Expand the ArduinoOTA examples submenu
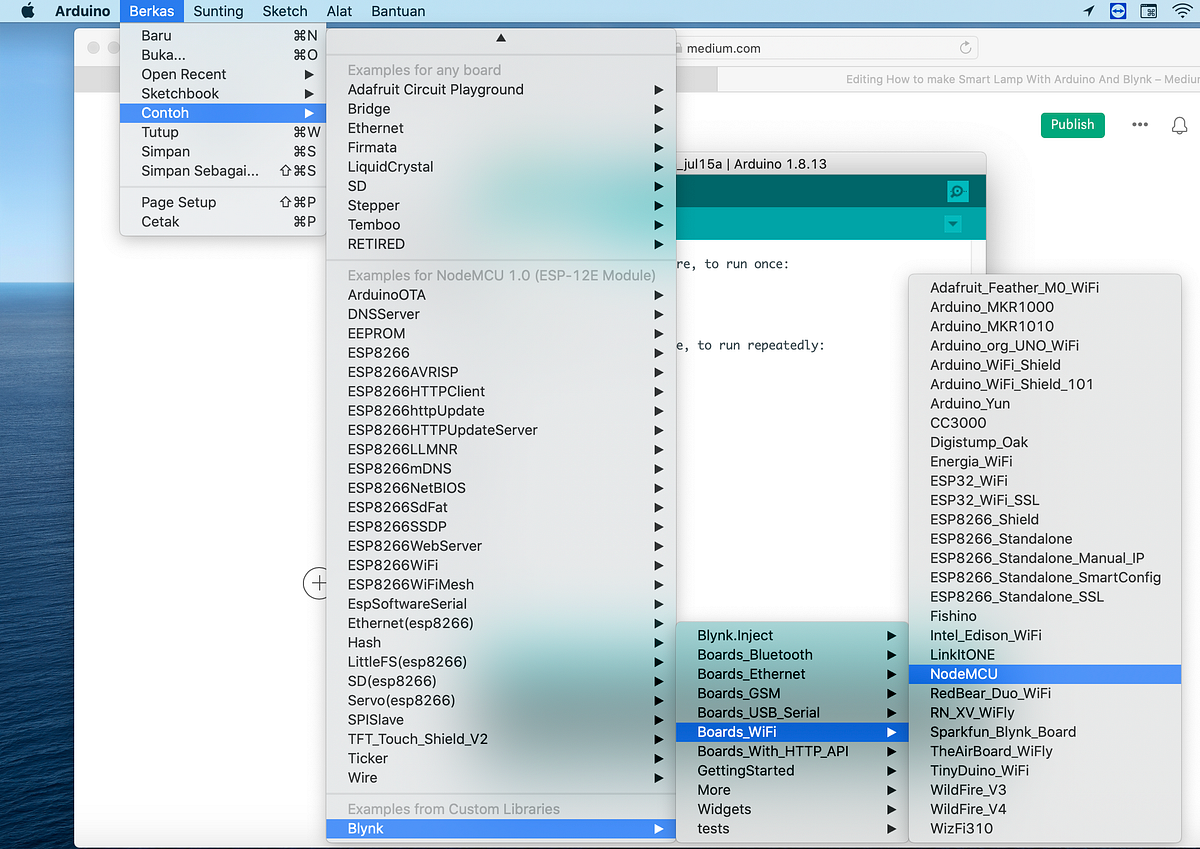The width and height of the screenshot is (1200, 849). [501, 295]
